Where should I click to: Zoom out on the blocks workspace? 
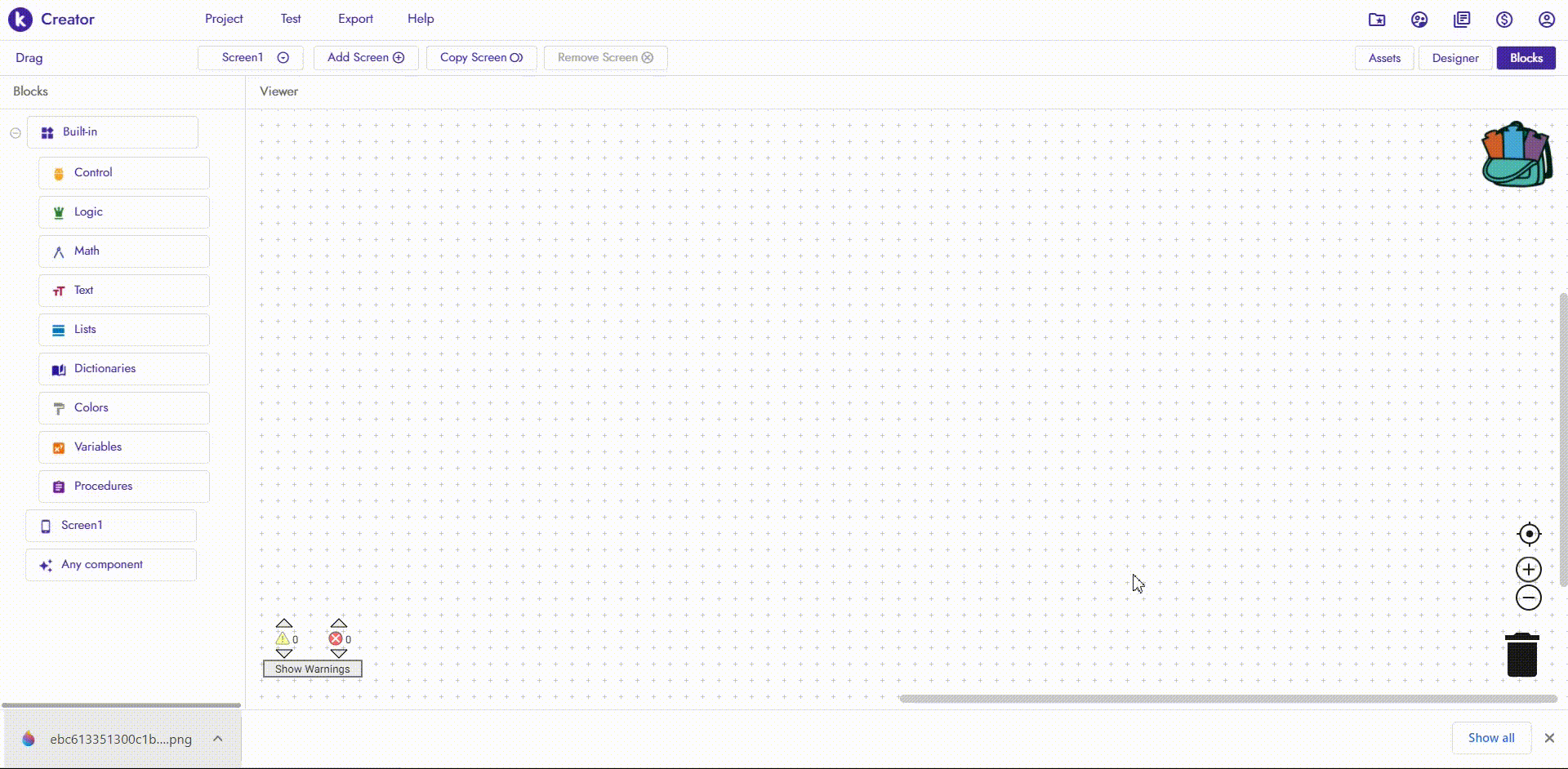pos(1529,598)
